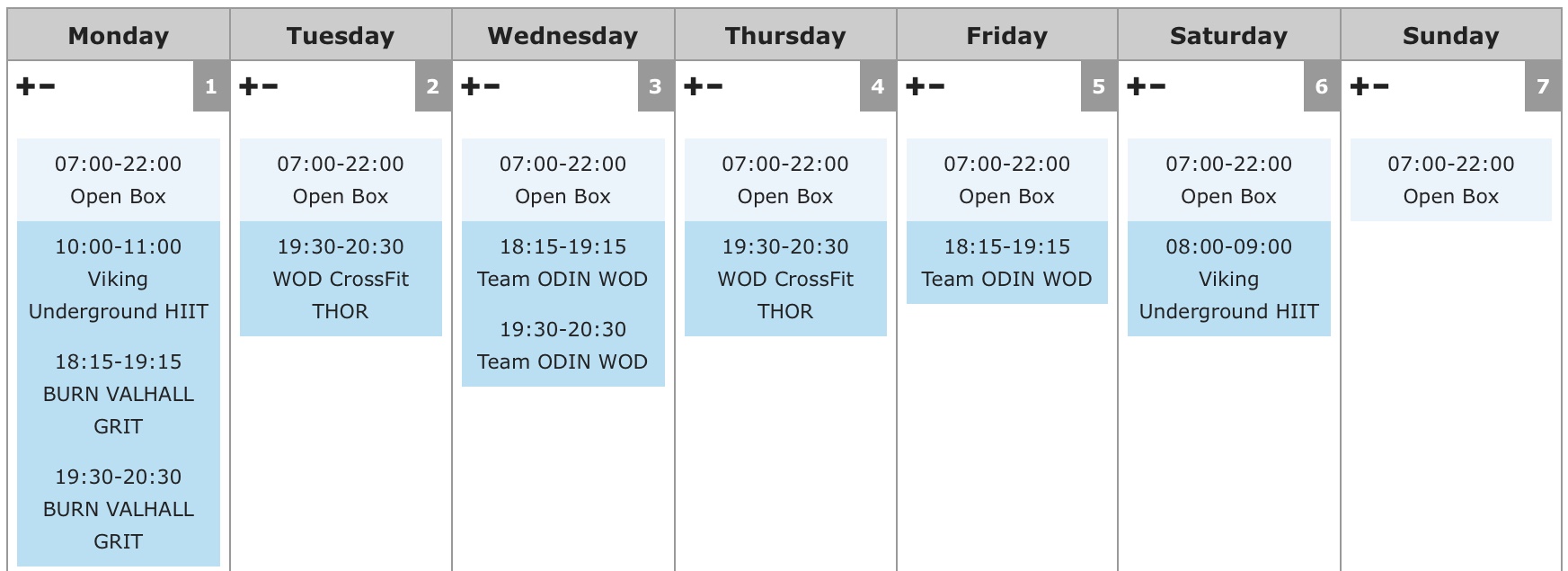1568x571 pixels.
Task: Open Sunday 07:00-22:00 Open Box entry
Action: click(x=1451, y=180)
